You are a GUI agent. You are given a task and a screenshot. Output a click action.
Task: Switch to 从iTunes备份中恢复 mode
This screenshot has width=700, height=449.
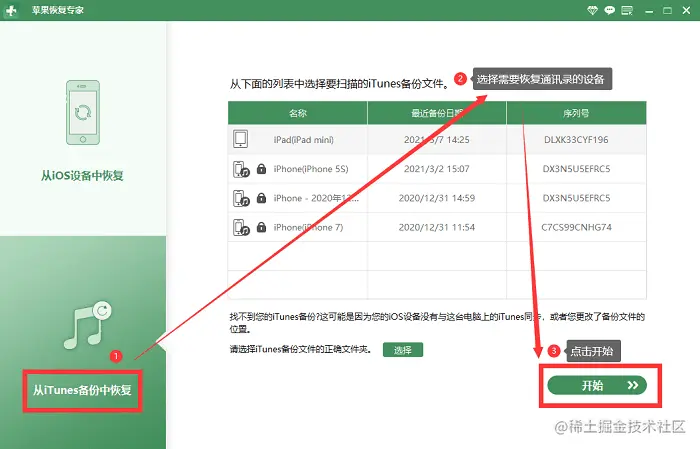82,390
